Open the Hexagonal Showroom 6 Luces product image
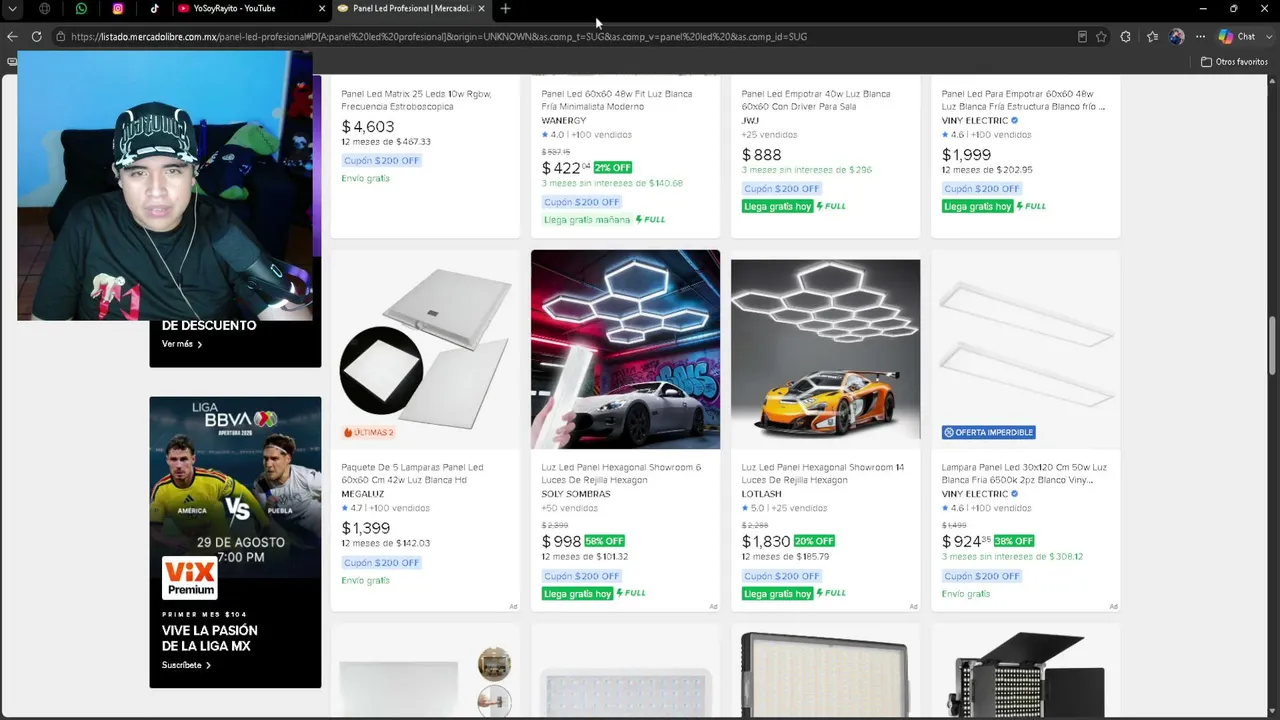 click(x=626, y=349)
